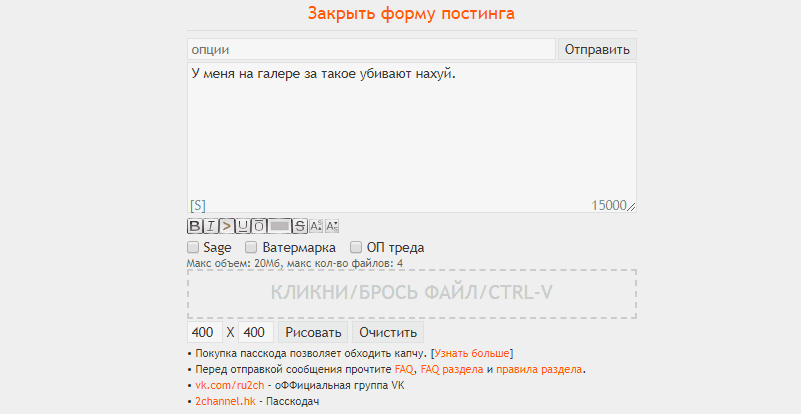Enable the ОП треда checkbox
Screen dimensions: 801x414
click(356, 247)
